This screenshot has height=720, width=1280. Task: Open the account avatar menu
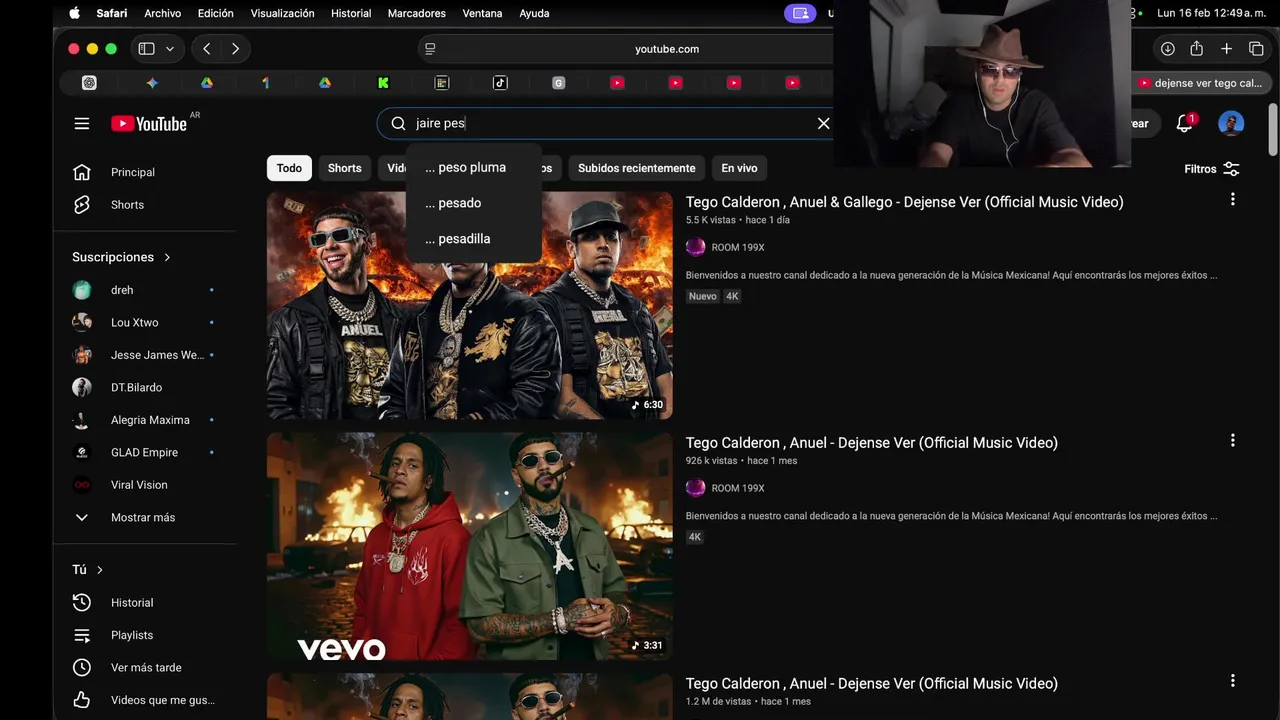coord(1231,123)
